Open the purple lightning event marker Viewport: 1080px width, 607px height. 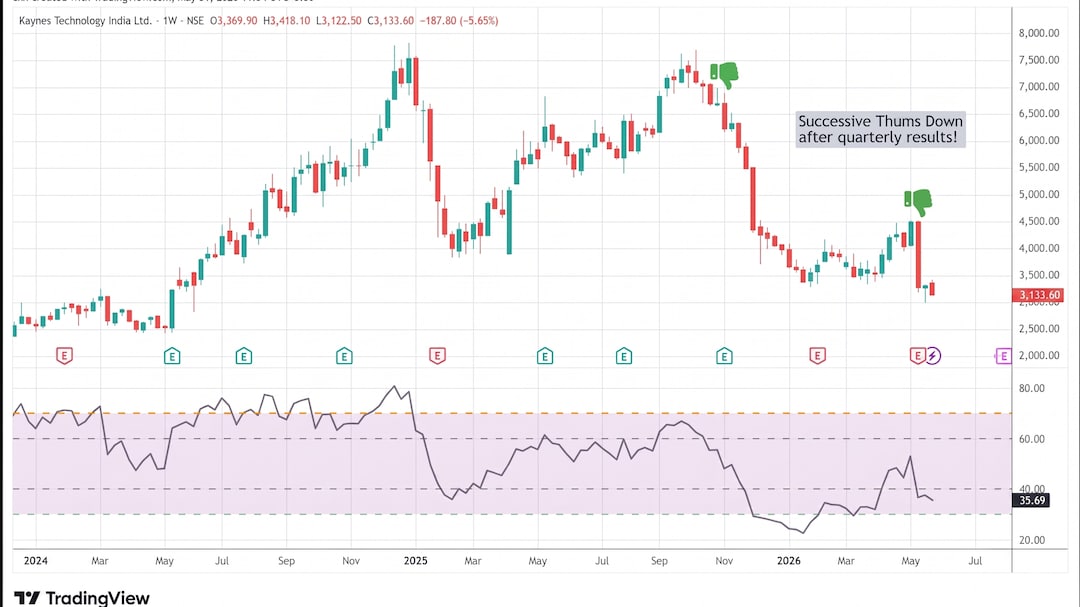[933, 356]
